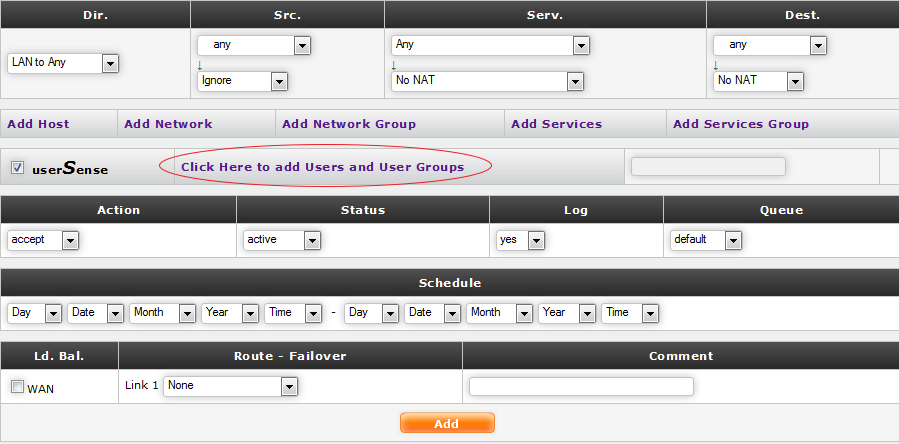Click the Comment text field

point(581,386)
